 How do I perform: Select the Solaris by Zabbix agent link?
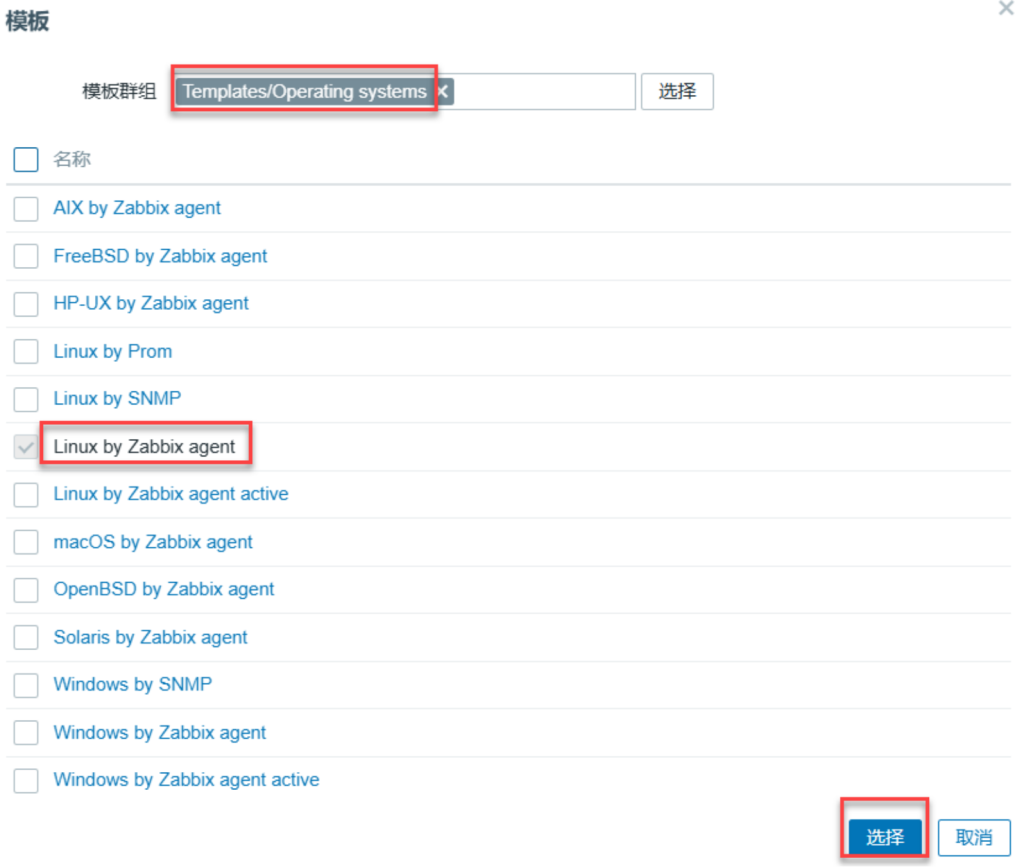point(150,637)
